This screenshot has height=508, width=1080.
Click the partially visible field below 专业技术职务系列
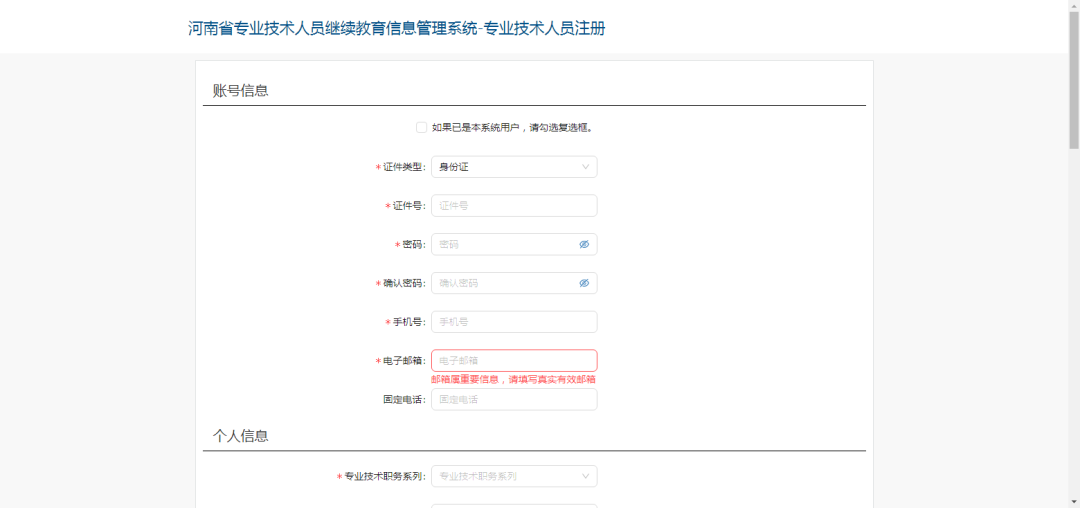[513, 505]
